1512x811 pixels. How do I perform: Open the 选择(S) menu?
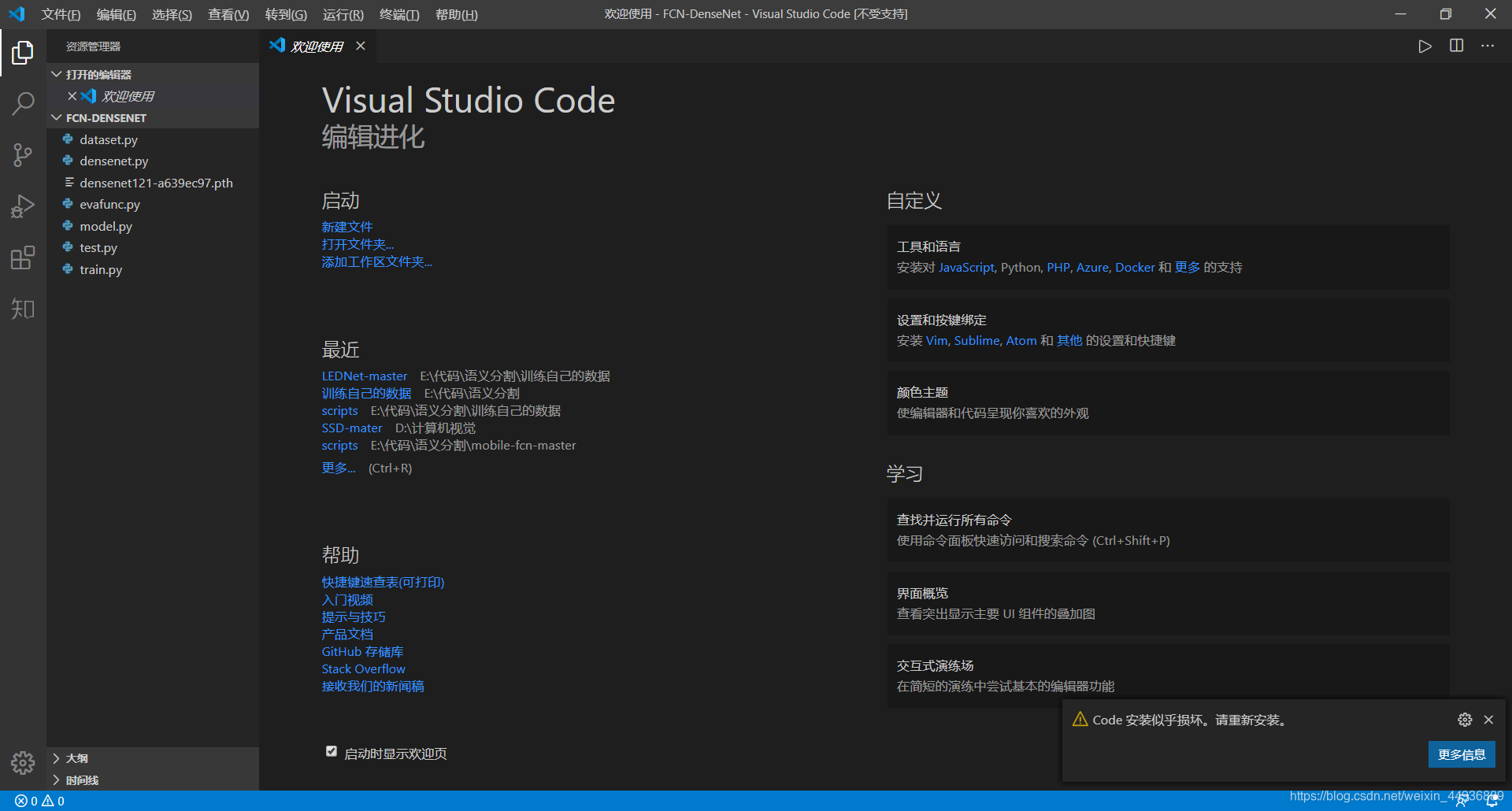[x=172, y=14]
